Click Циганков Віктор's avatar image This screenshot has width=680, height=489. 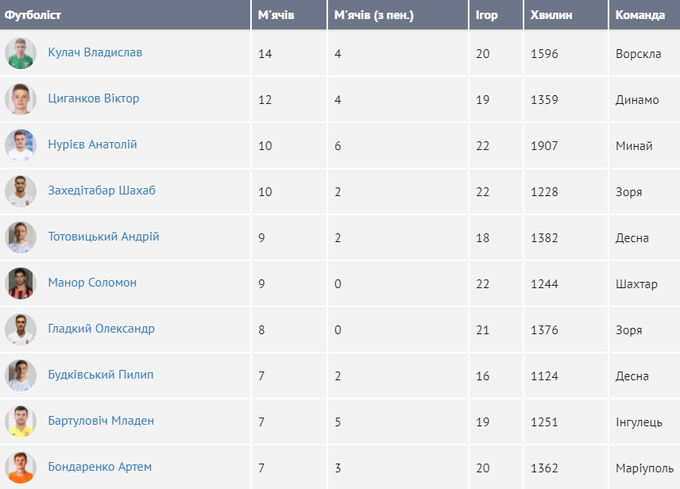[20, 99]
